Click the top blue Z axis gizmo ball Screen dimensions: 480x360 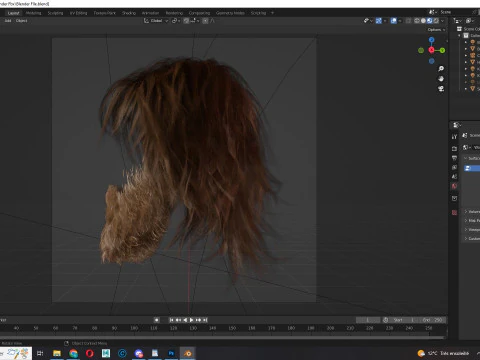[432, 40]
